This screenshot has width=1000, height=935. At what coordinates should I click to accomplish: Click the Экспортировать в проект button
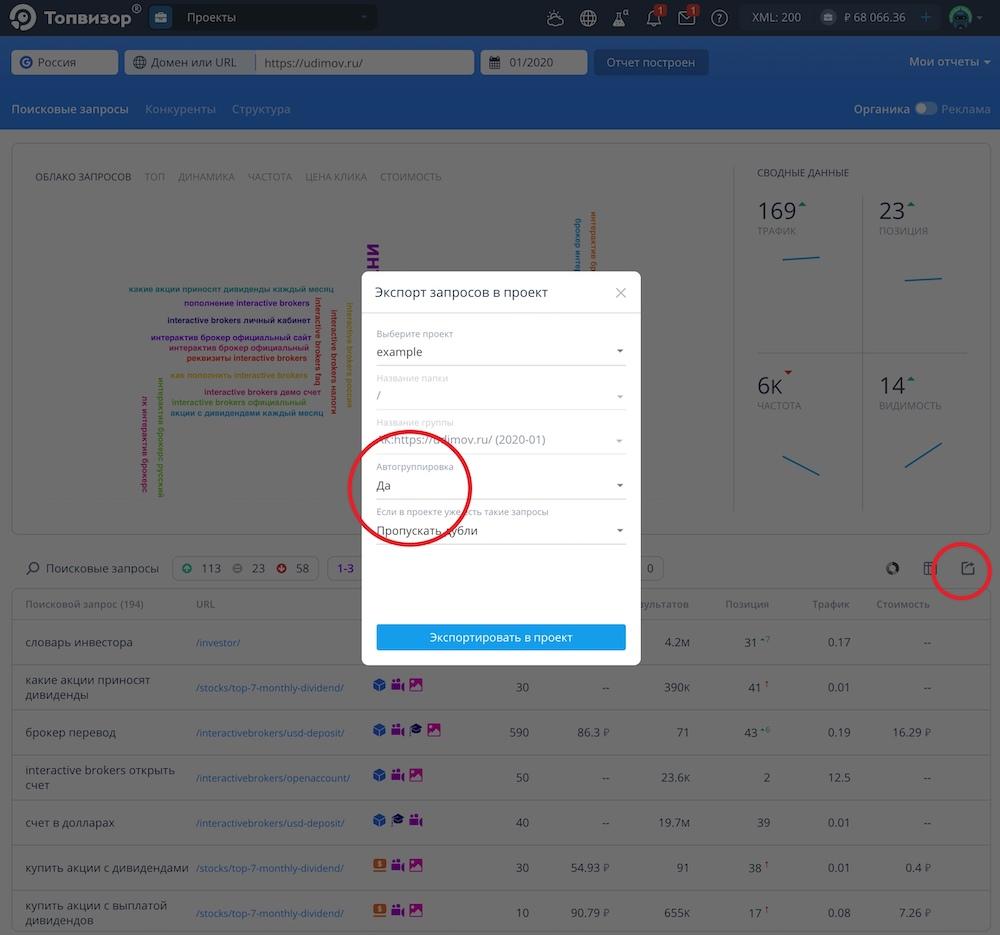[501, 637]
